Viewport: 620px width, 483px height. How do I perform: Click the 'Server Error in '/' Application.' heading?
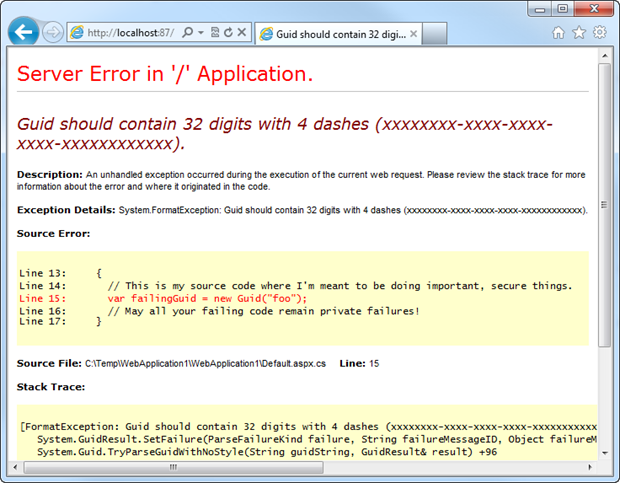[x=165, y=74]
